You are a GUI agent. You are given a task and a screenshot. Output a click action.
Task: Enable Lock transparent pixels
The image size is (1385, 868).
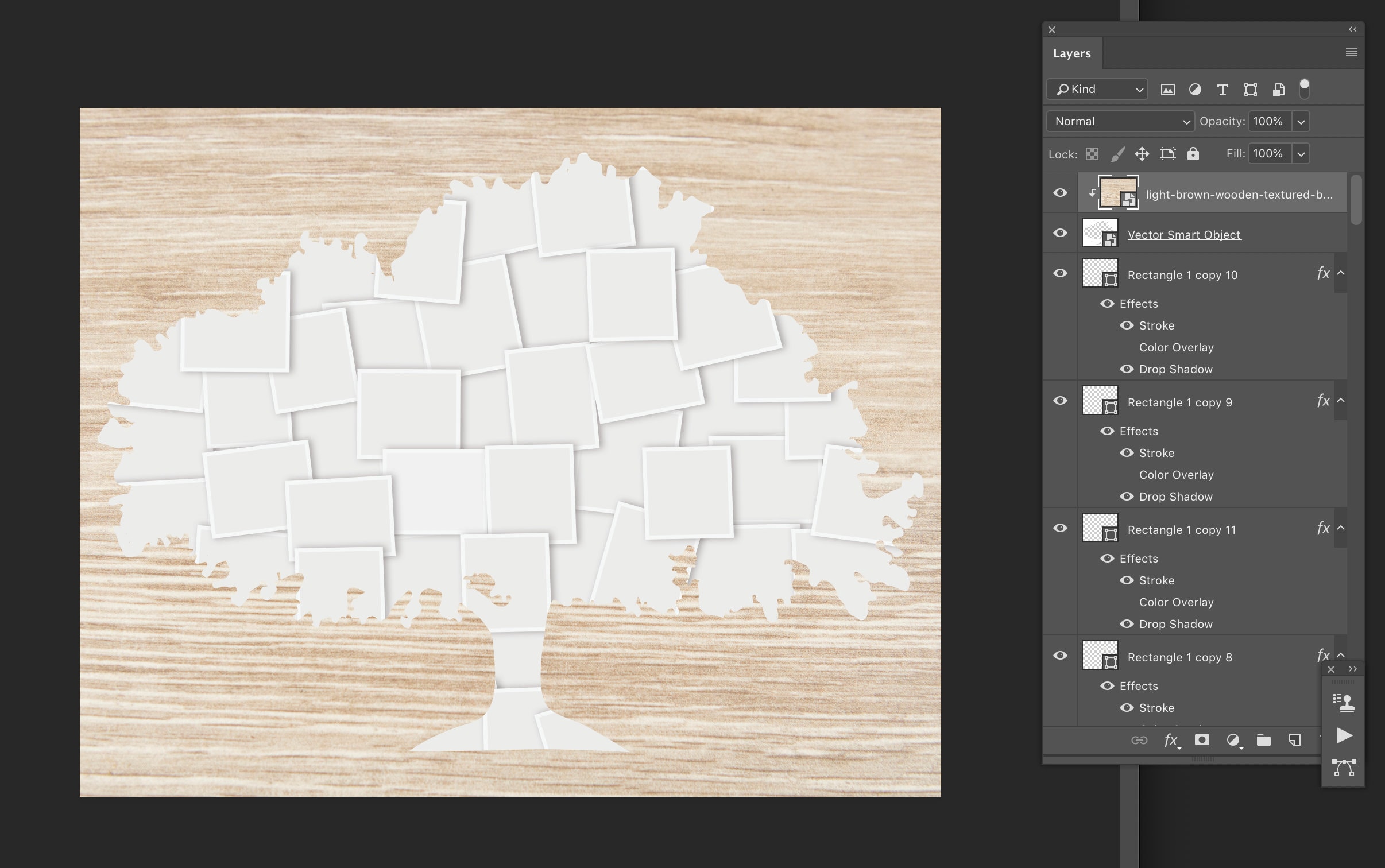(1092, 153)
